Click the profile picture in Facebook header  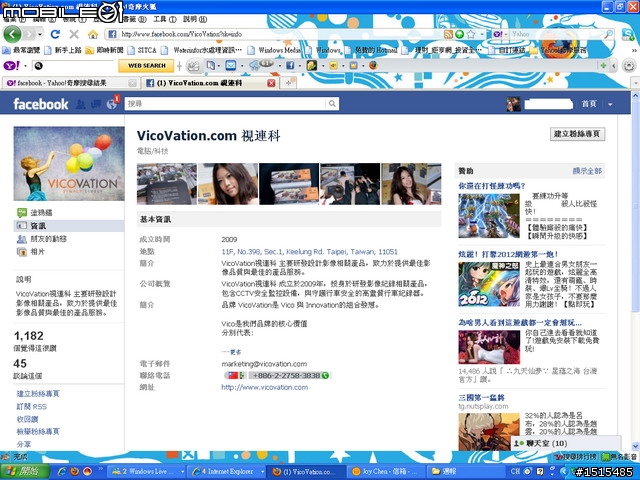click(513, 104)
